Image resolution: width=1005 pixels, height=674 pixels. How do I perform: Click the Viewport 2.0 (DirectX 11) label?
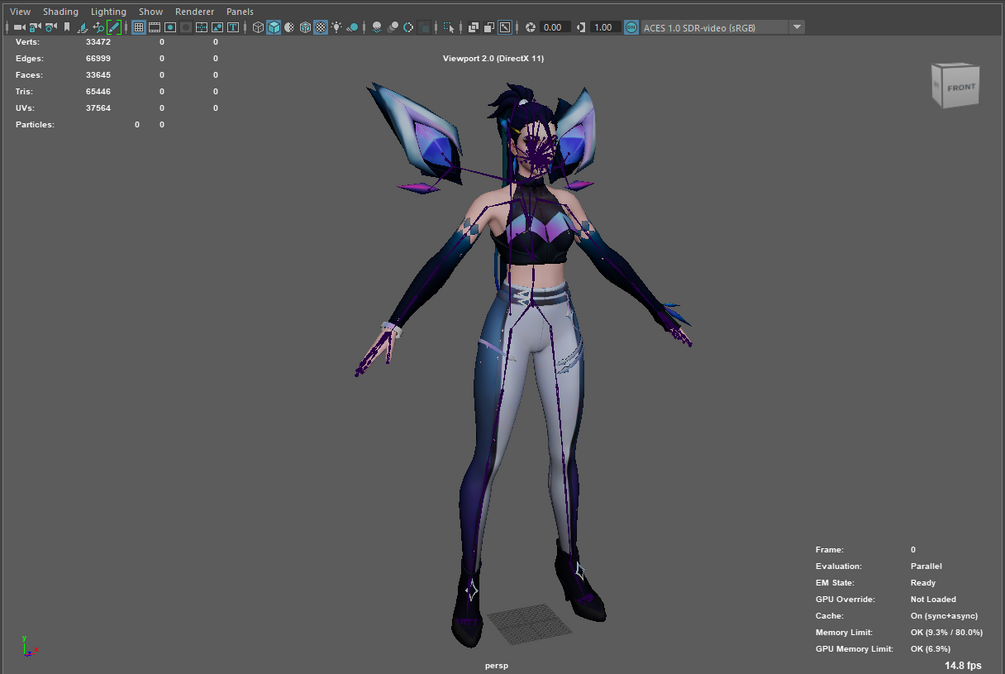click(x=493, y=58)
